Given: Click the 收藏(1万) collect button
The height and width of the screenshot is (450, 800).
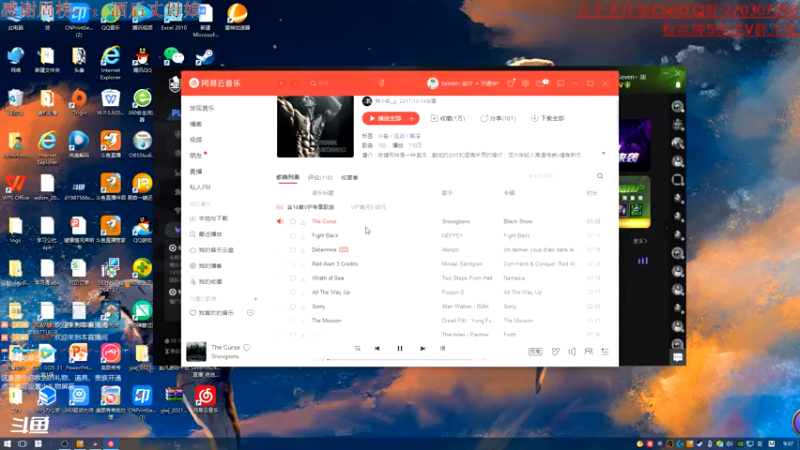Looking at the screenshot, I should click(x=448, y=118).
